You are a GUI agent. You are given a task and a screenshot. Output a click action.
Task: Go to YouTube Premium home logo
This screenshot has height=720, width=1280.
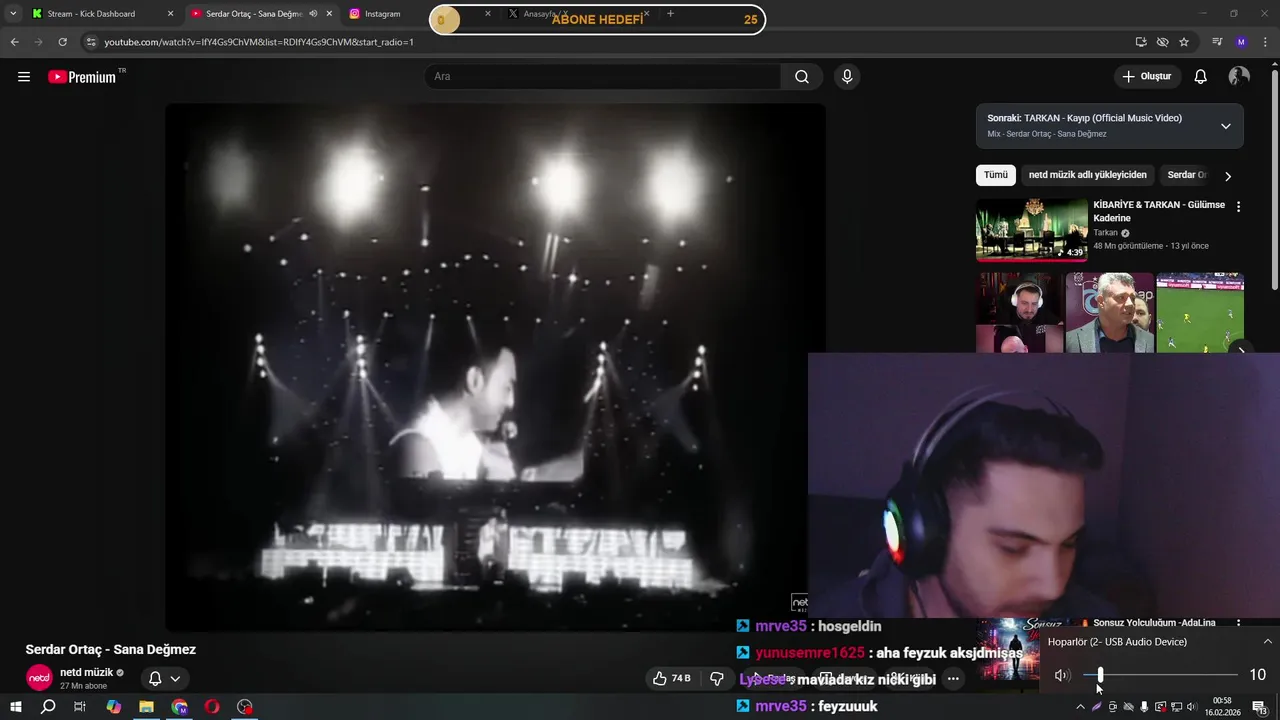[x=86, y=77]
